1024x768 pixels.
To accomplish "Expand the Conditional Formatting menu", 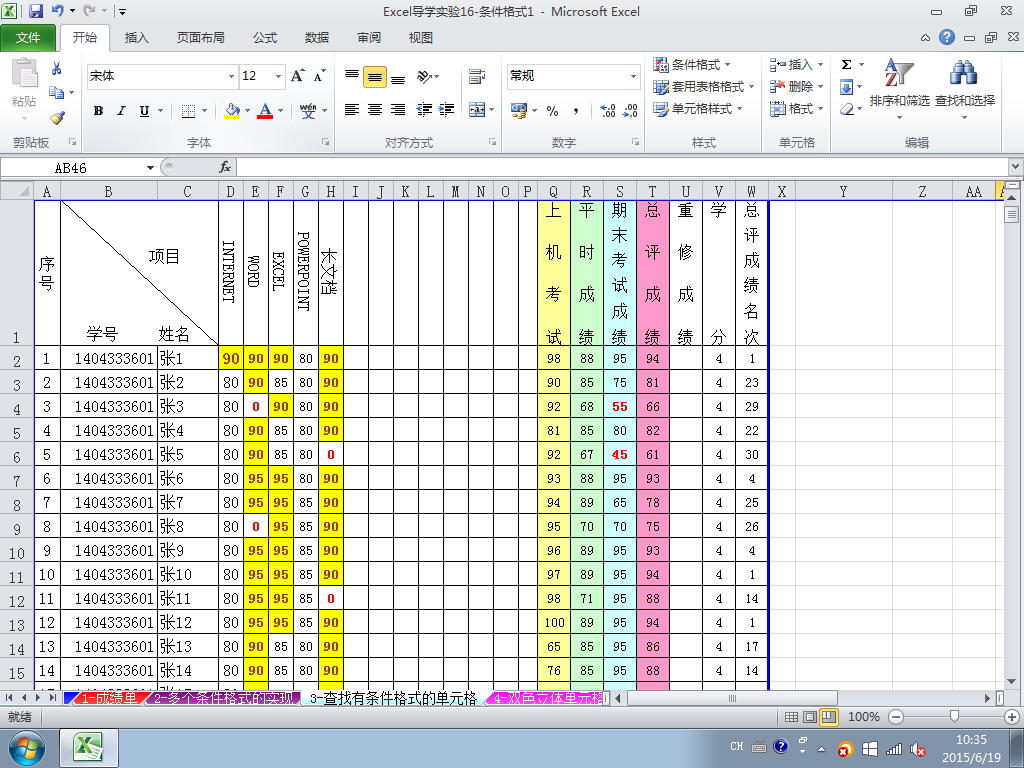I will tap(692, 65).
